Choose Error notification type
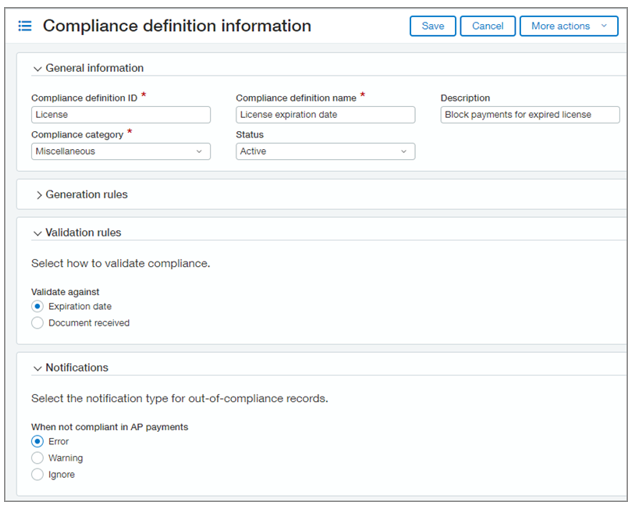Viewport: 632px width, 506px height. (x=38, y=441)
